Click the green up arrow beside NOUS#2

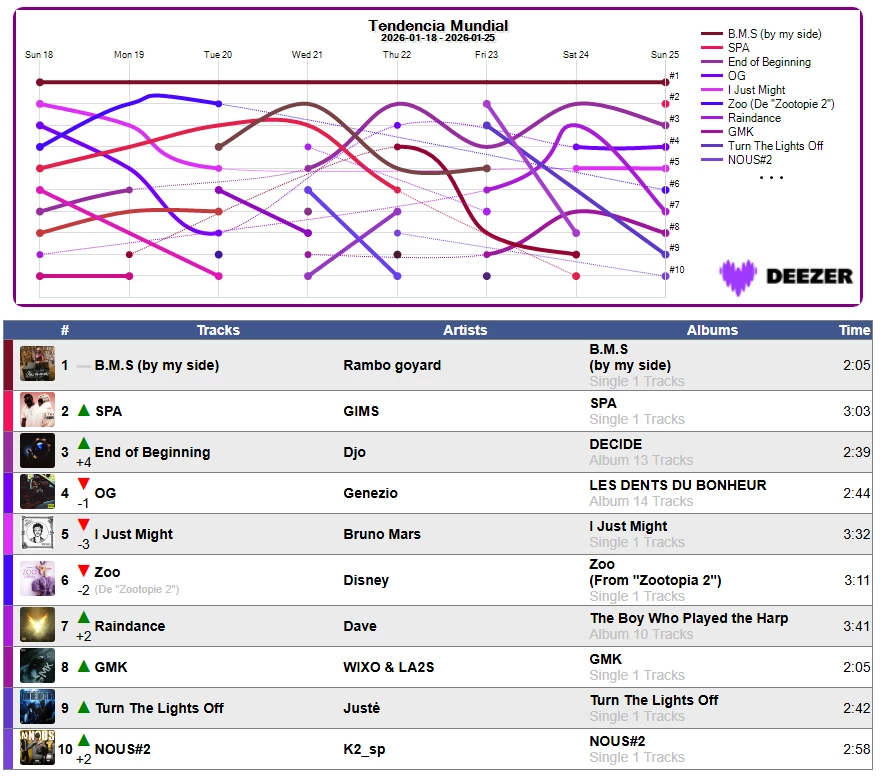83,740
